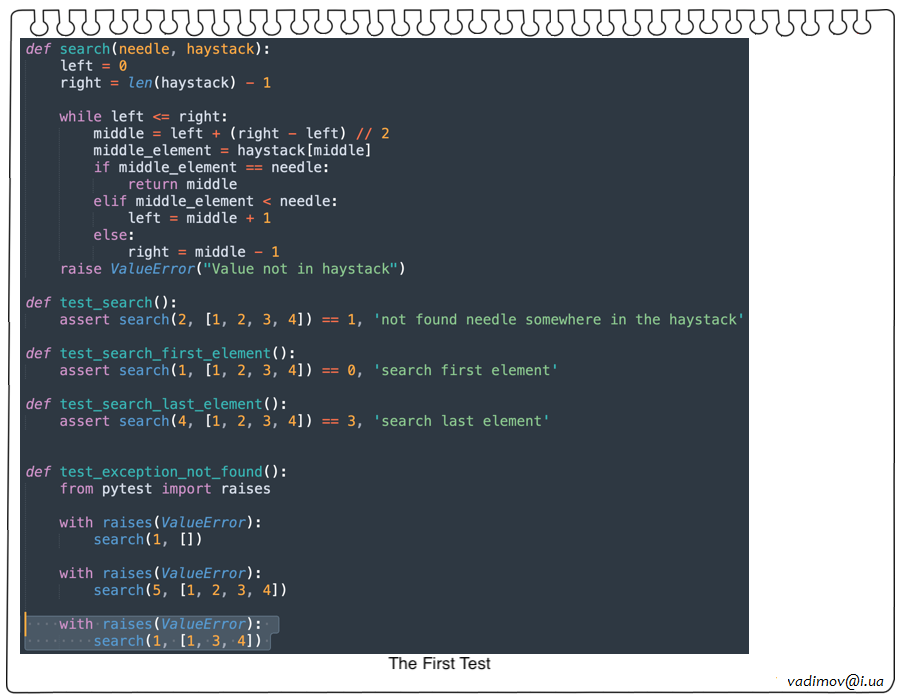Viewport: 900px width, 700px height.
Task: Click the vadimov@i.ua email address
Action: point(835,681)
